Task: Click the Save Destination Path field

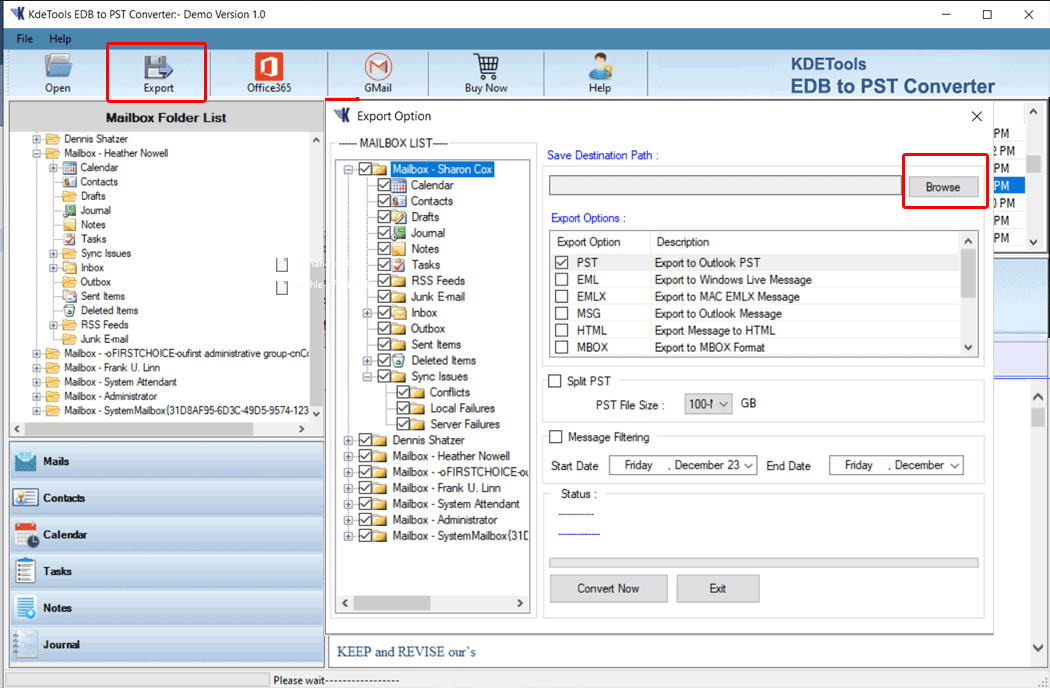Action: click(726, 186)
